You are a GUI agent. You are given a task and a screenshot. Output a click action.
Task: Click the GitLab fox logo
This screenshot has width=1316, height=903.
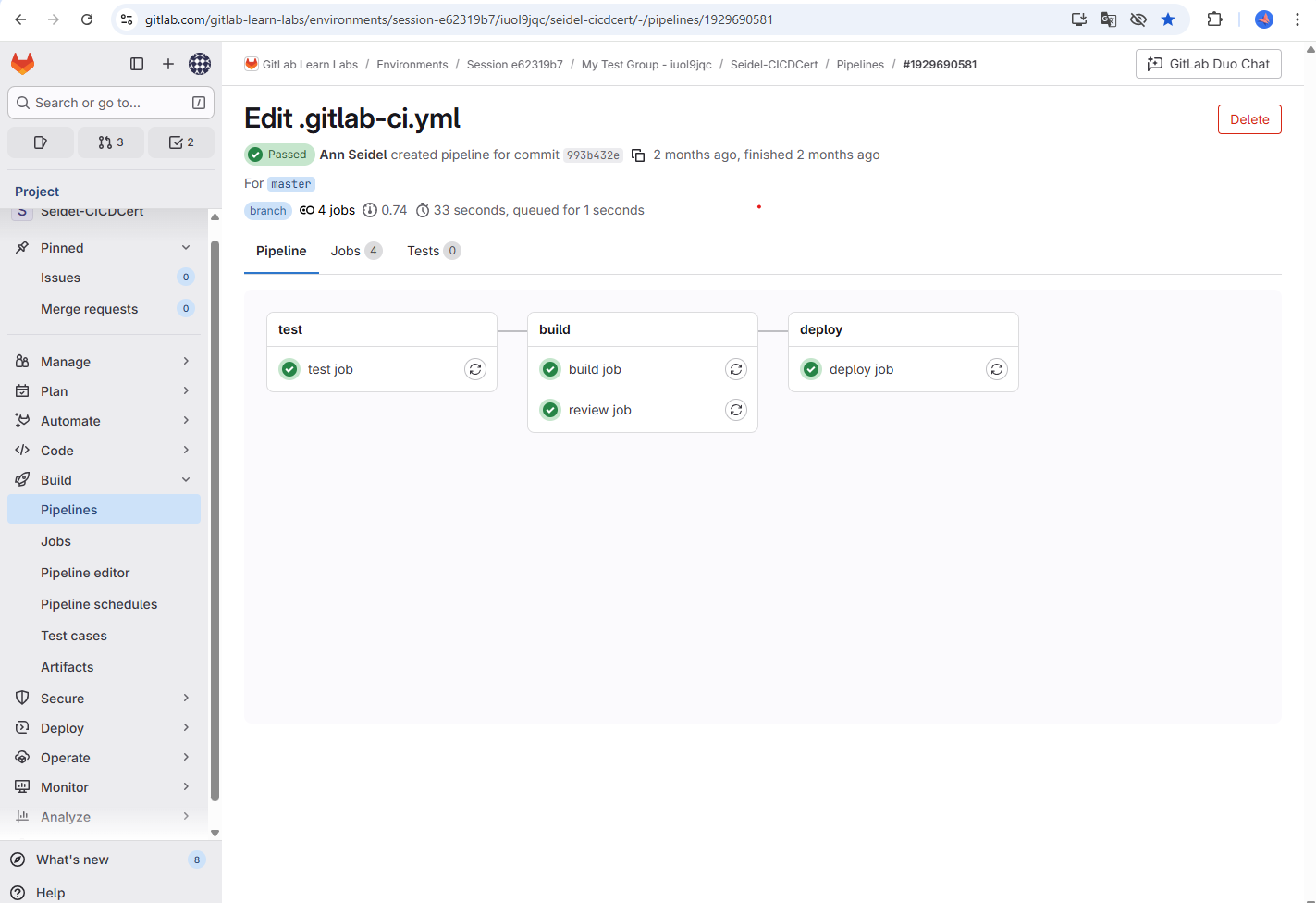pyautogui.click(x=21, y=63)
